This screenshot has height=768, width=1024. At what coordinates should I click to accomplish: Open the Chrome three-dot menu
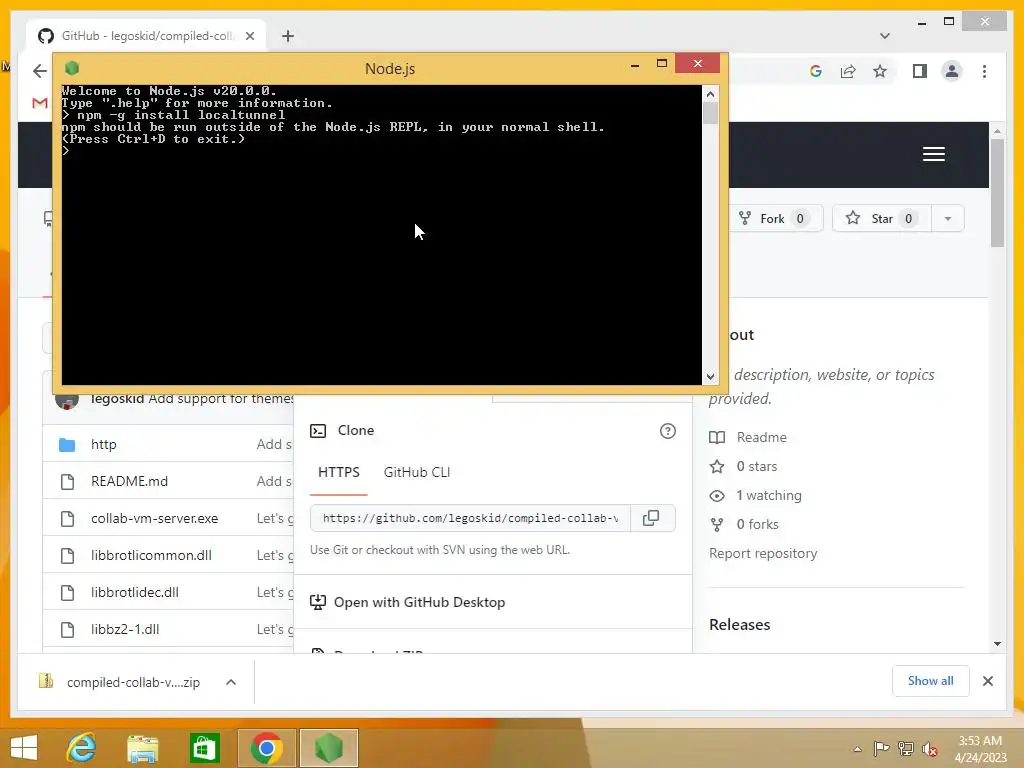click(984, 71)
